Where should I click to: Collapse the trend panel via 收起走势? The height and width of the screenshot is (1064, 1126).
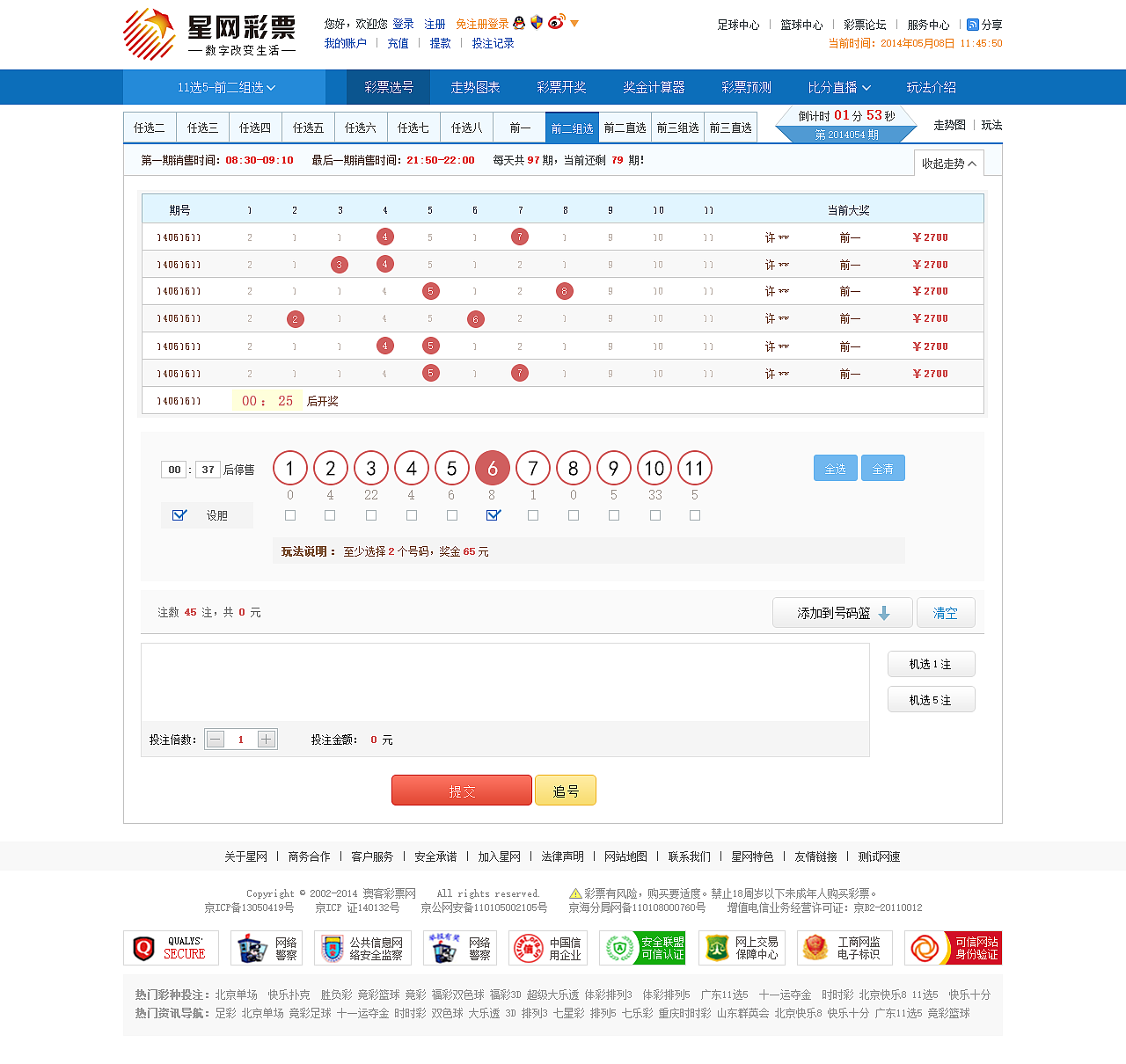pos(947,163)
